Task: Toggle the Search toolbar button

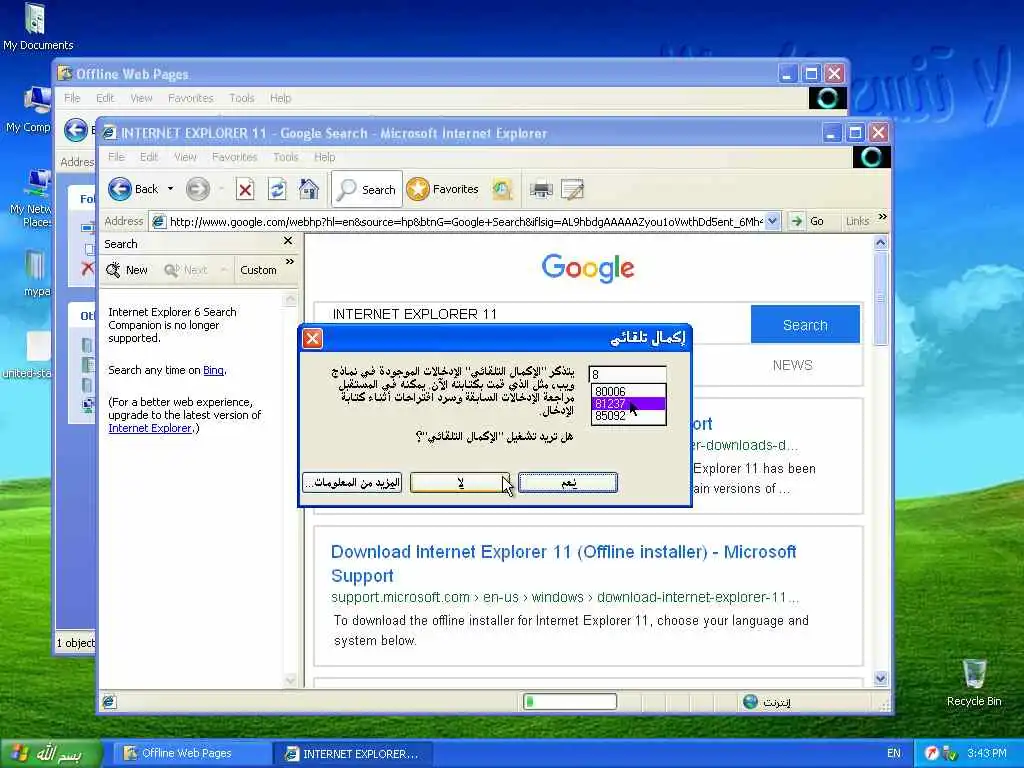Action: (x=367, y=189)
